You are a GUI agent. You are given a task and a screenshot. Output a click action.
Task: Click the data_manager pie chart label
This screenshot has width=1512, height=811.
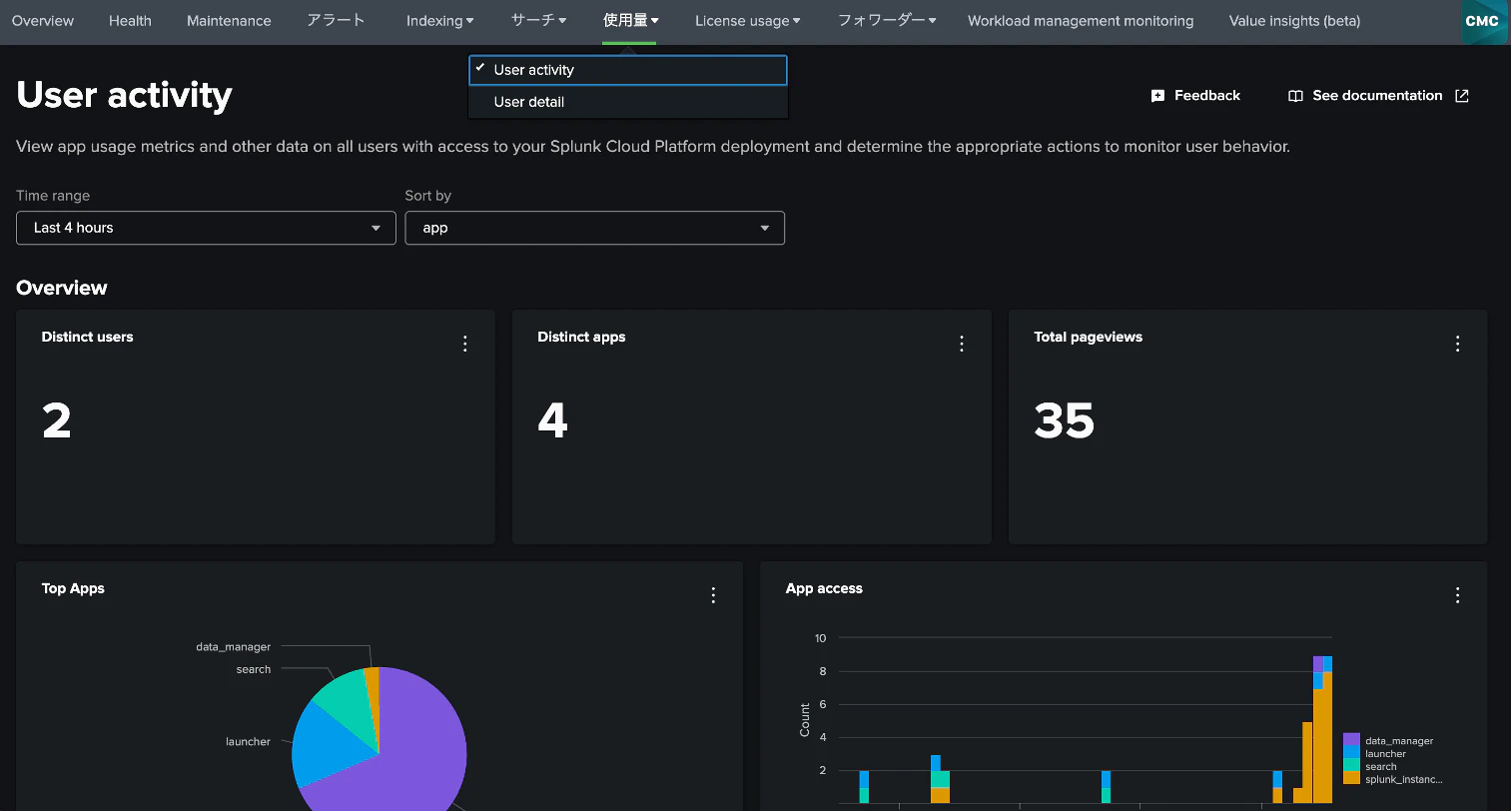click(233, 647)
